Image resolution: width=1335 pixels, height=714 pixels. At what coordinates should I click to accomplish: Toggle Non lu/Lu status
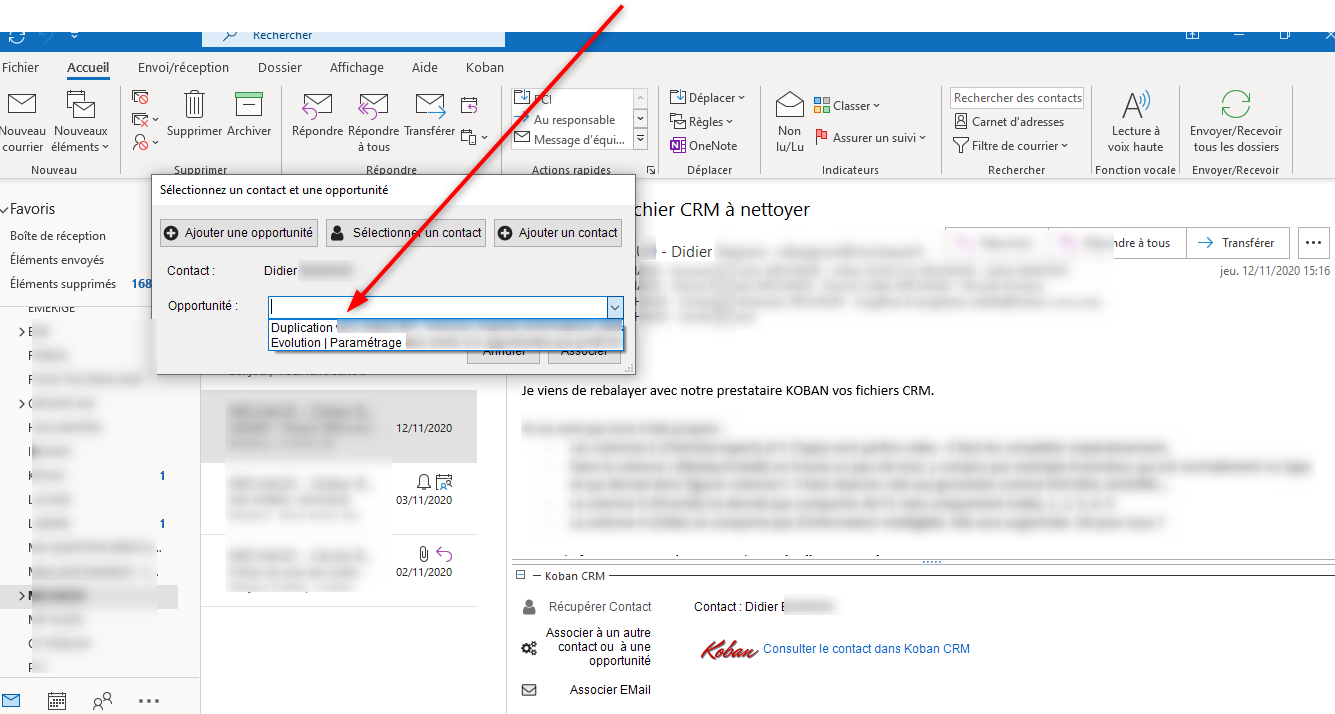click(790, 123)
